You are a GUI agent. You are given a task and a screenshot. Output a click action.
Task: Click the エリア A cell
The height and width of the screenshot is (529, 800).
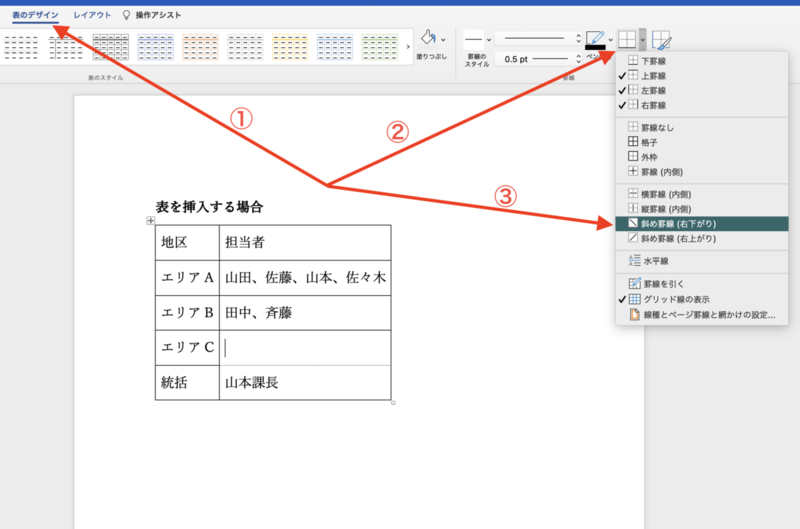(x=187, y=278)
